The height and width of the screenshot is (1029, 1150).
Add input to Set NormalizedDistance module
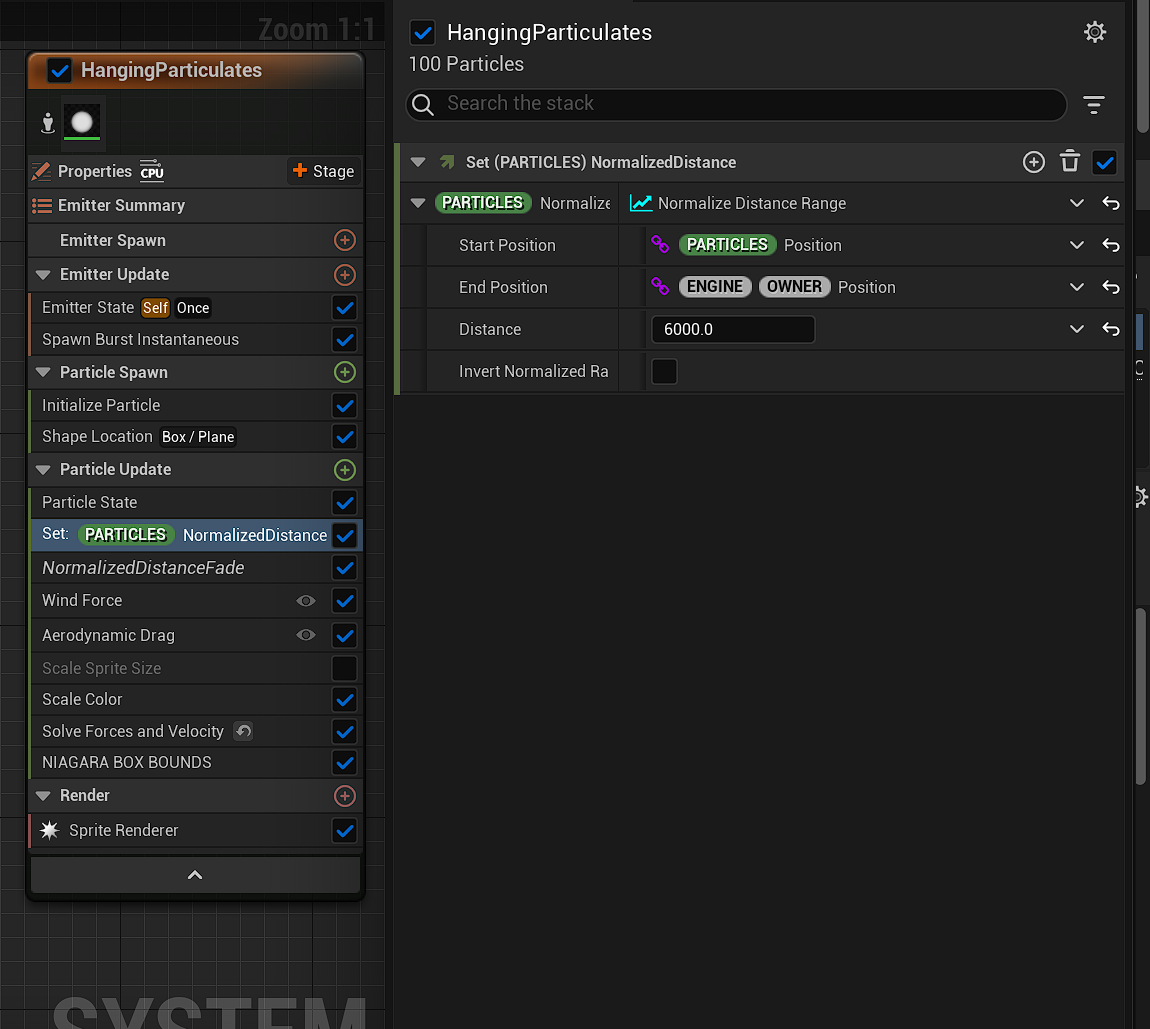pos(1033,162)
